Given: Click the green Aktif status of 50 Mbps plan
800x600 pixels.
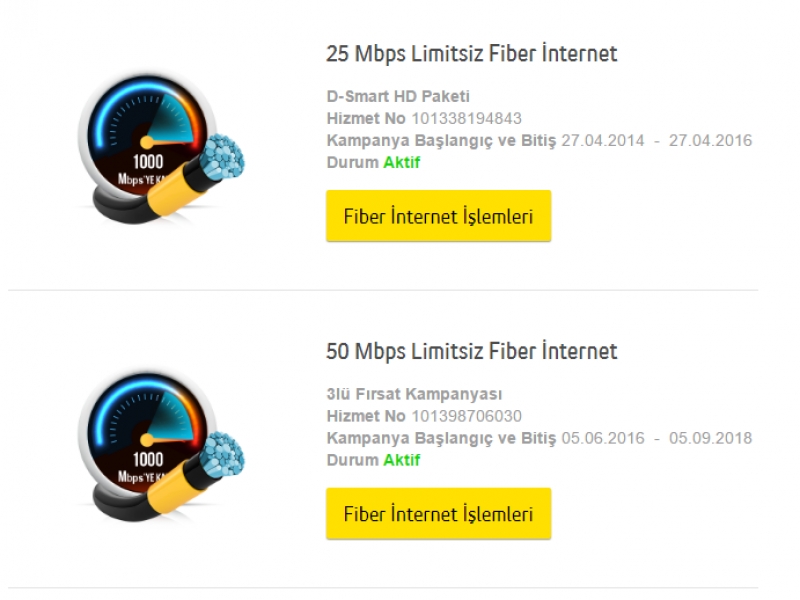Looking at the screenshot, I should (x=402, y=460).
